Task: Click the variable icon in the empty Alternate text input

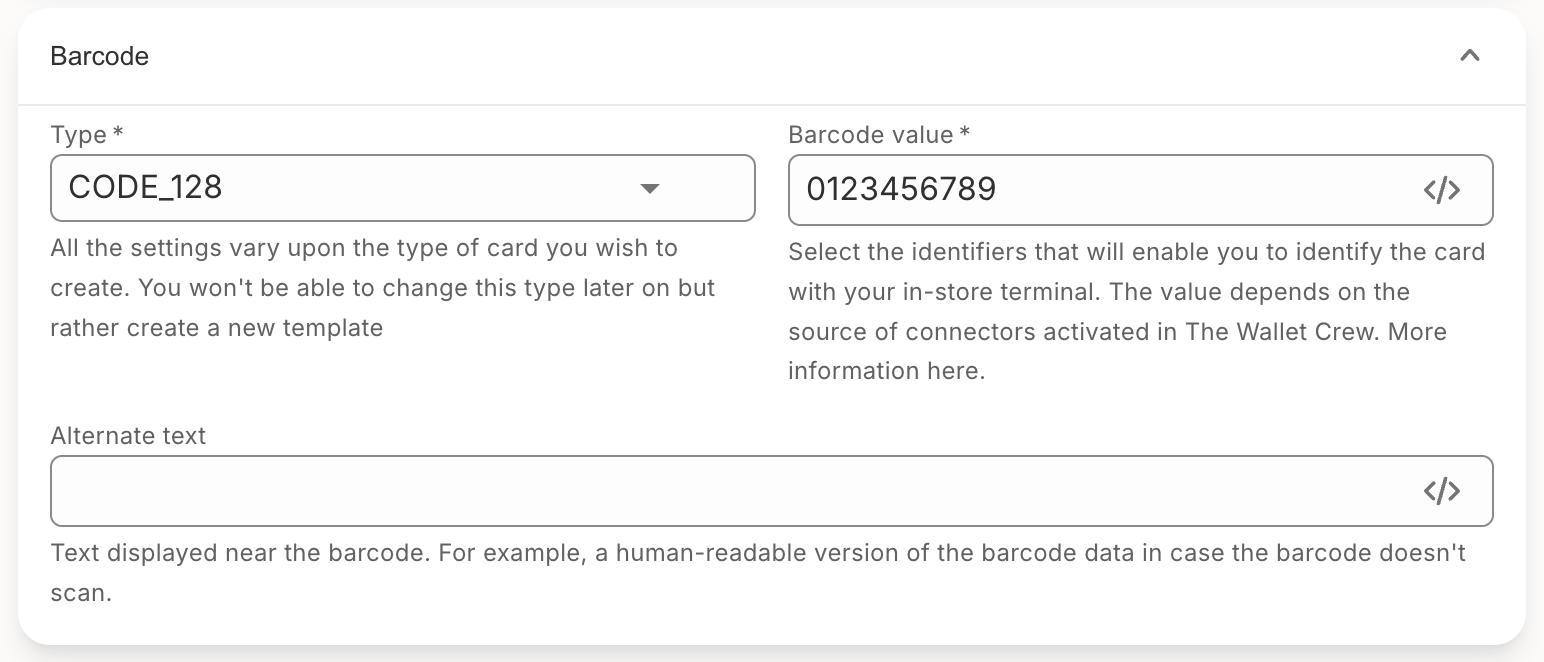Action: tap(1442, 490)
